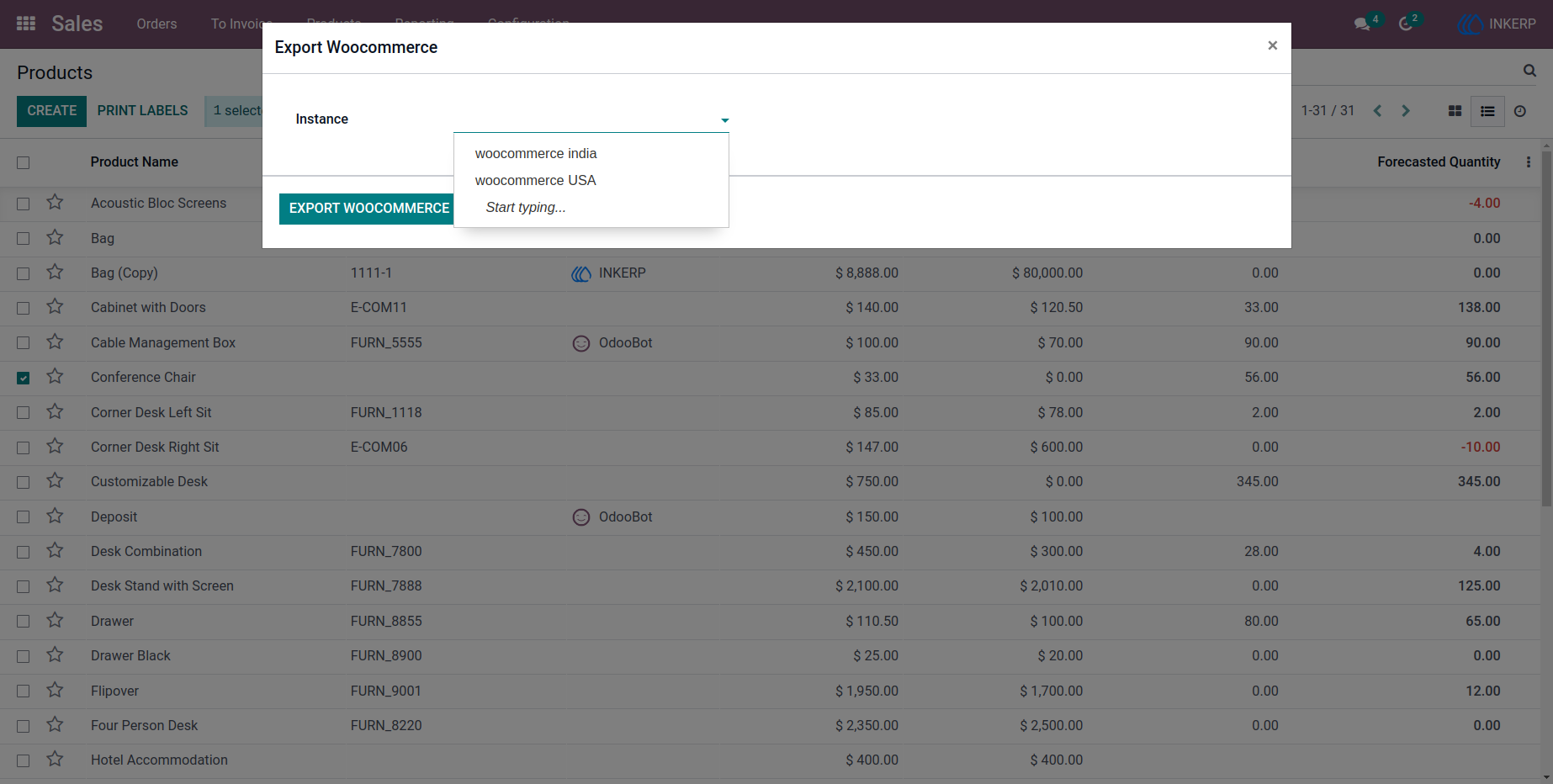Viewport: 1553px width, 784px height.
Task: Star the Deposit product
Action: coord(55,516)
